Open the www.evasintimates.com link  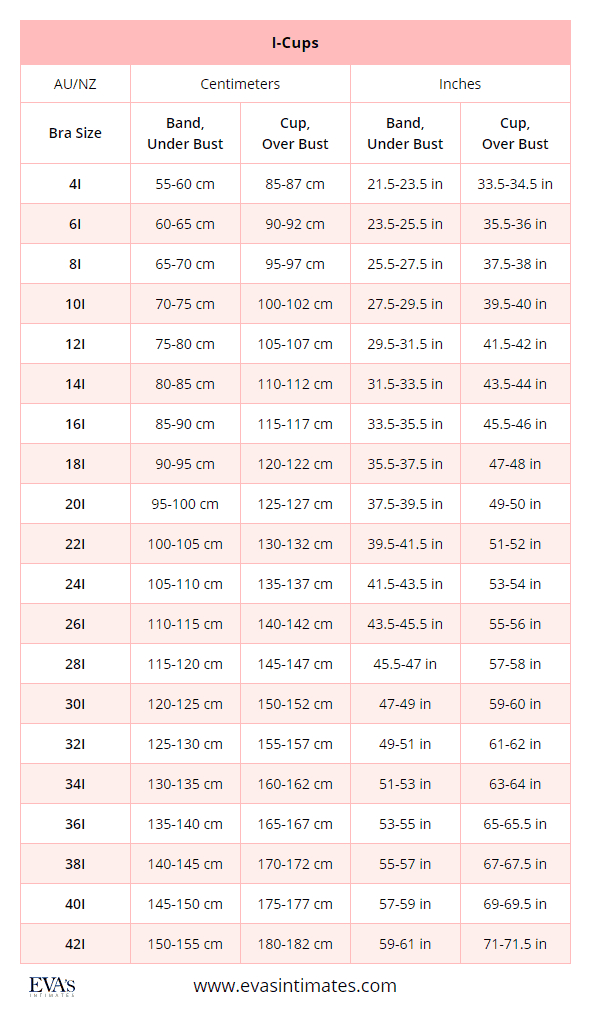click(x=295, y=986)
